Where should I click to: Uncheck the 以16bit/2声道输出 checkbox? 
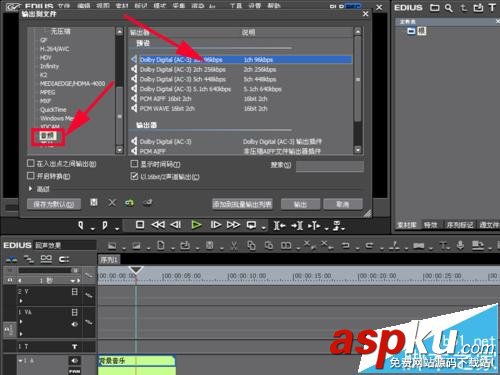(x=134, y=176)
